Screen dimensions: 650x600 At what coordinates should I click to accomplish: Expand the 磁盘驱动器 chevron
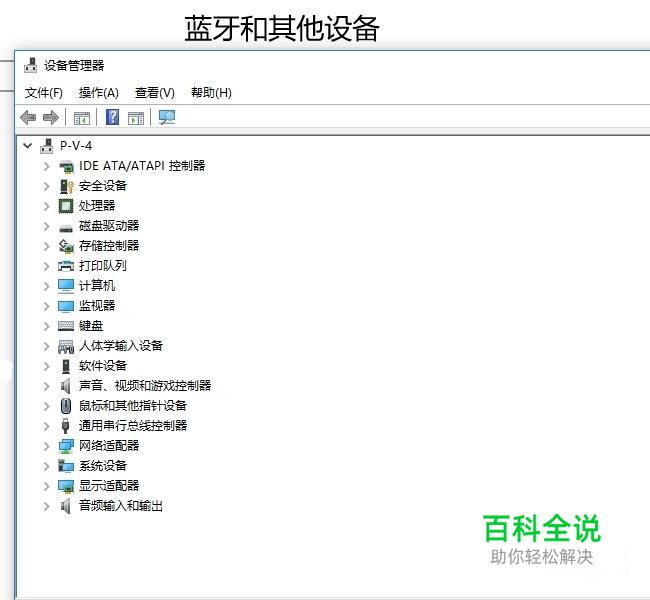[46, 226]
